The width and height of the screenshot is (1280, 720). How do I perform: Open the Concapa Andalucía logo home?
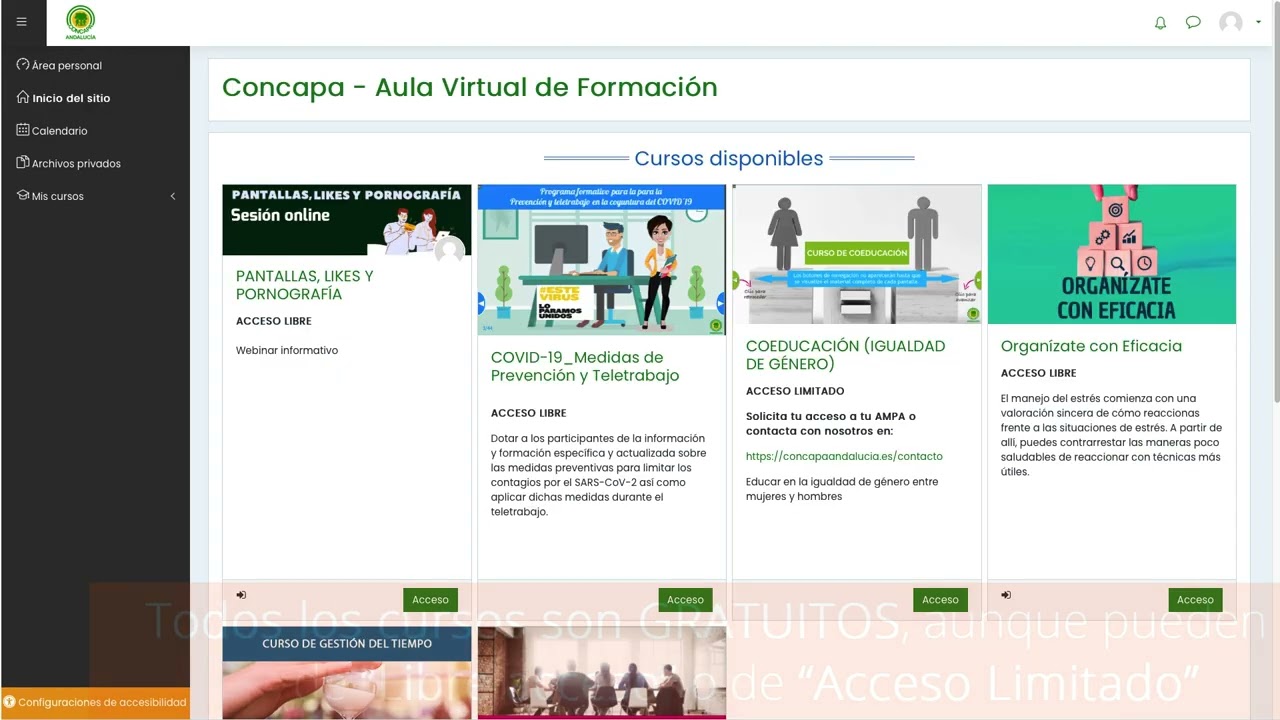click(80, 22)
